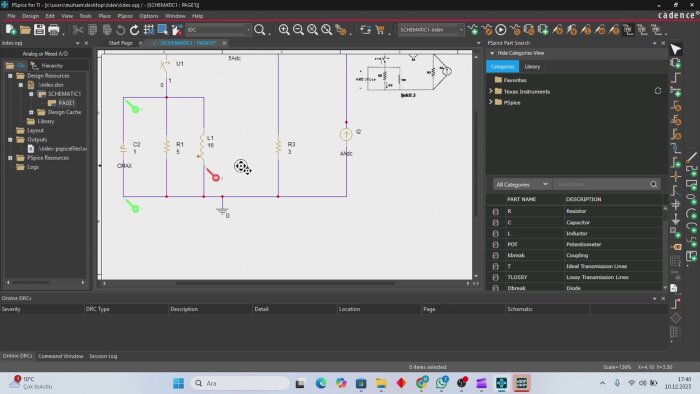Select the Layout folder in project tree
This screenshot has height=394, width=700.
tap(35, 130)
